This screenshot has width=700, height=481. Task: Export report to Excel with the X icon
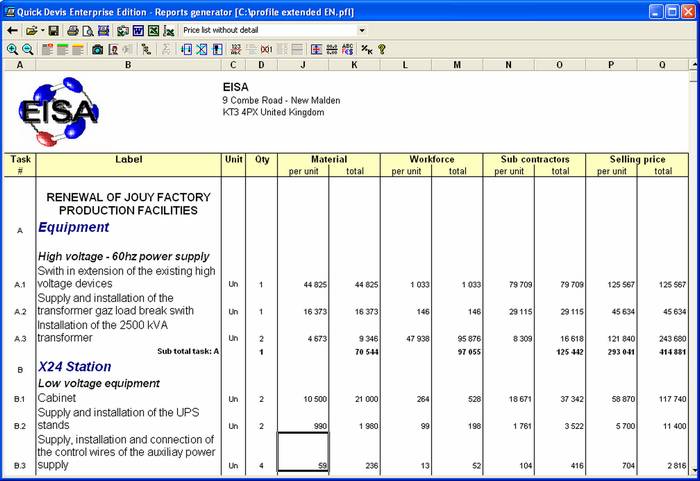click(x=153, y=31)
